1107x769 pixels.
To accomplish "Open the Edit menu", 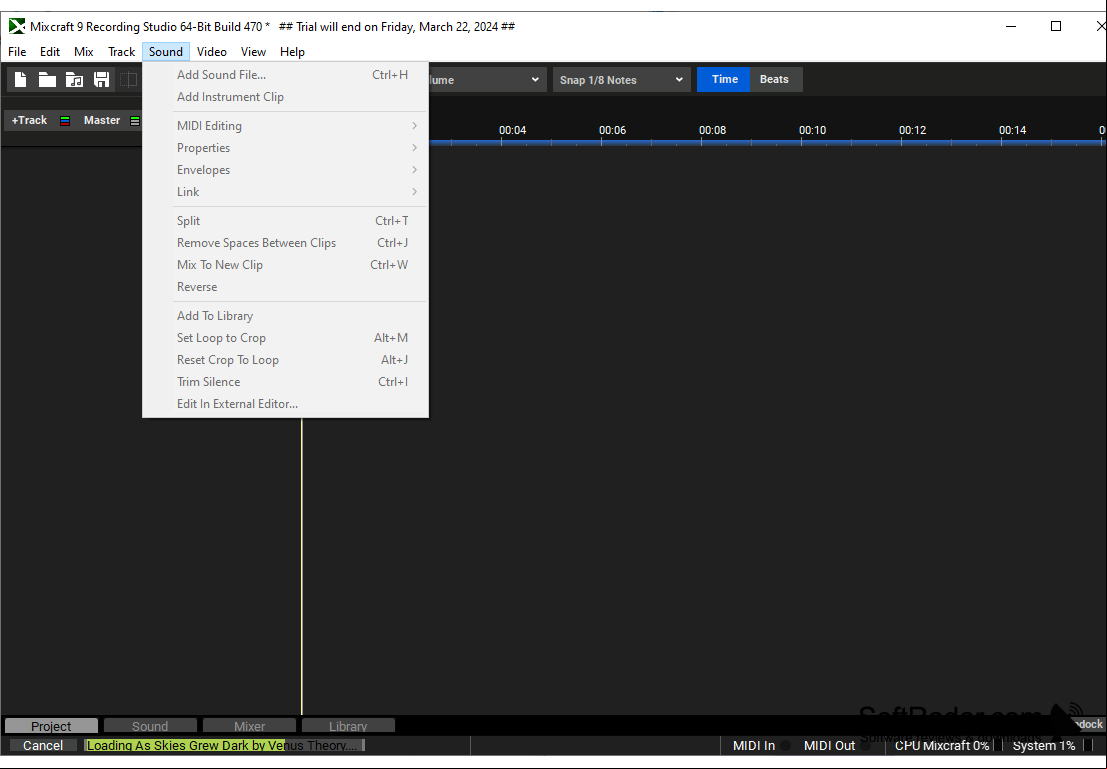I will pos(49,52).
